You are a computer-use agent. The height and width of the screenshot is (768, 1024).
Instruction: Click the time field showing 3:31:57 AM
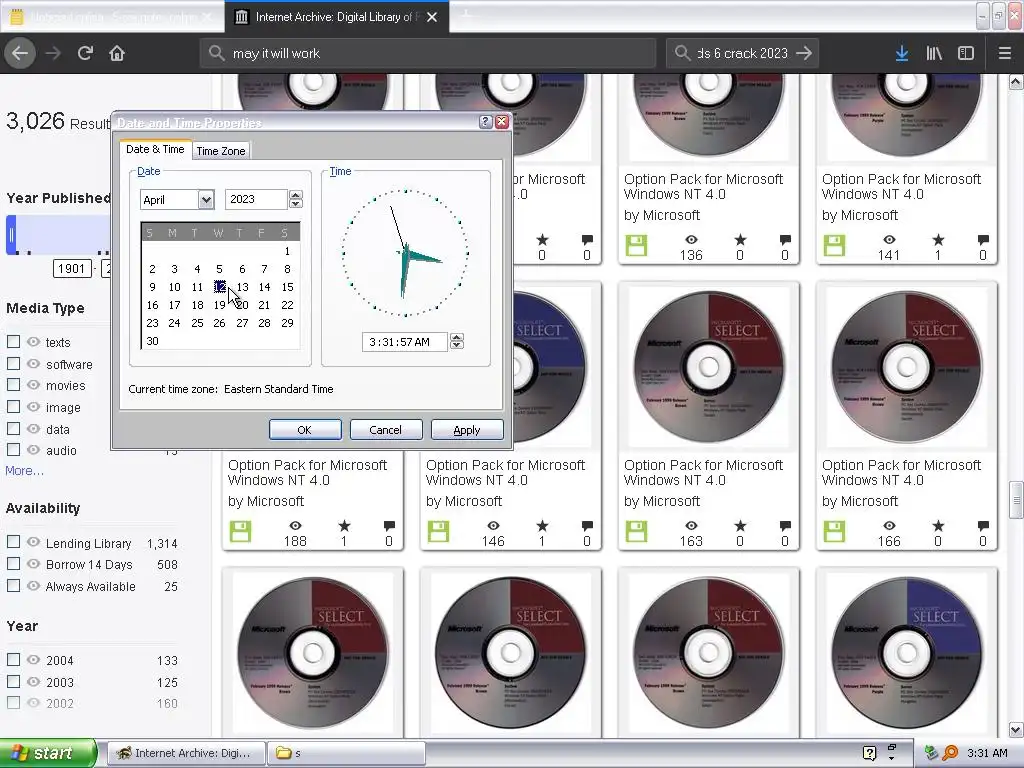pyautogui.click(x=405, y=342)
